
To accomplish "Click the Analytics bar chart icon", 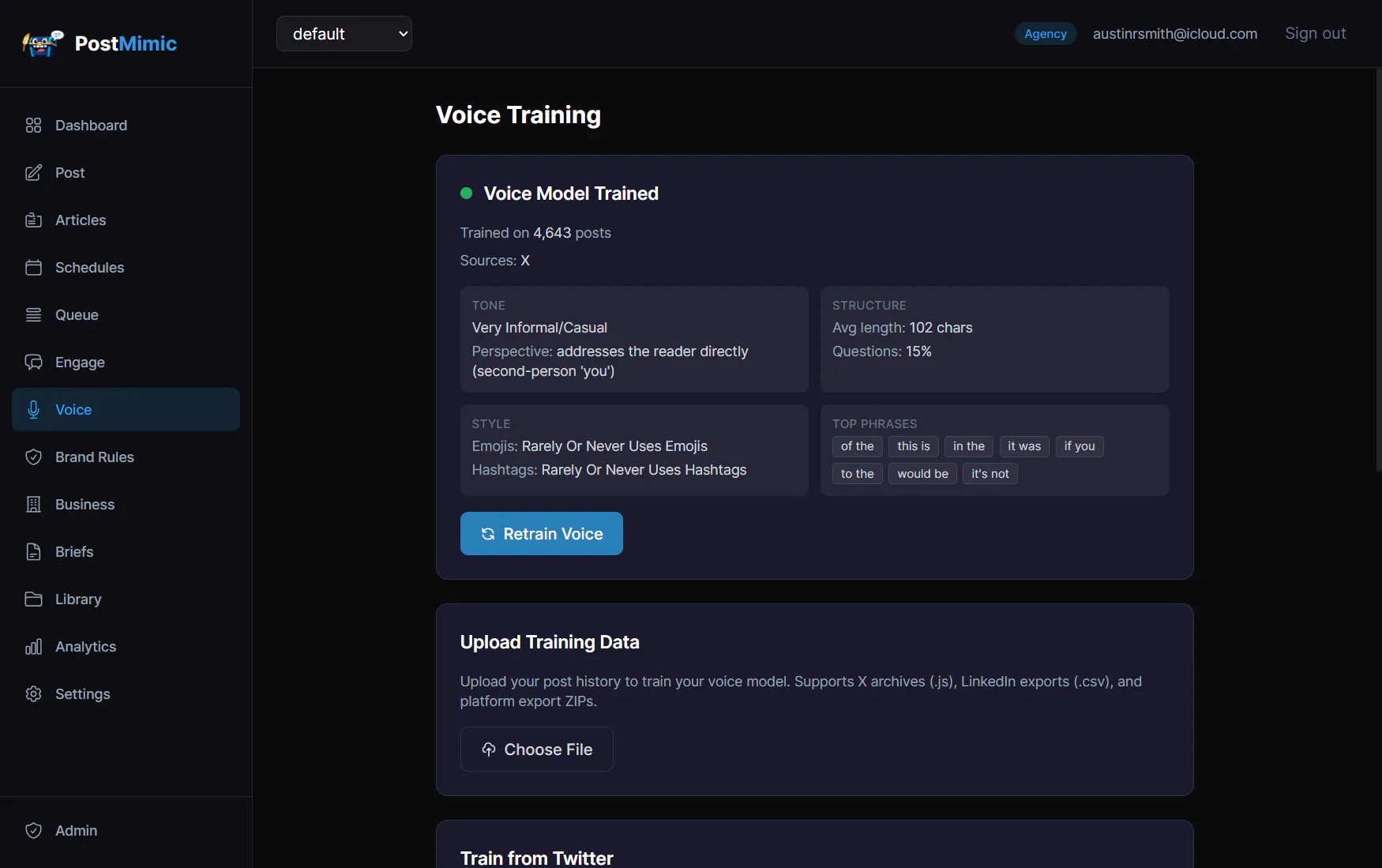I will pos(33,647).
